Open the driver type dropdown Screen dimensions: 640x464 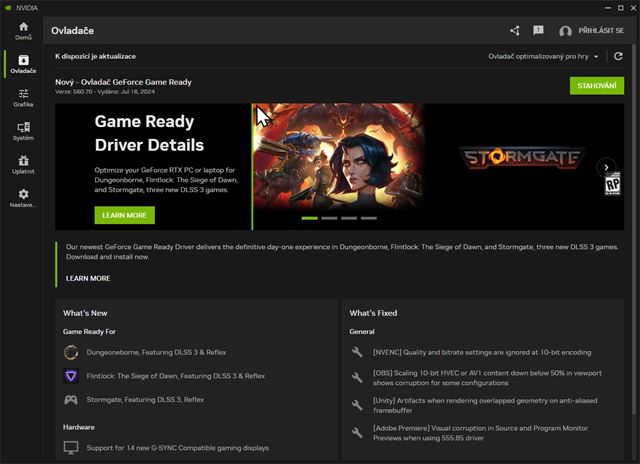tap(543, 56)
